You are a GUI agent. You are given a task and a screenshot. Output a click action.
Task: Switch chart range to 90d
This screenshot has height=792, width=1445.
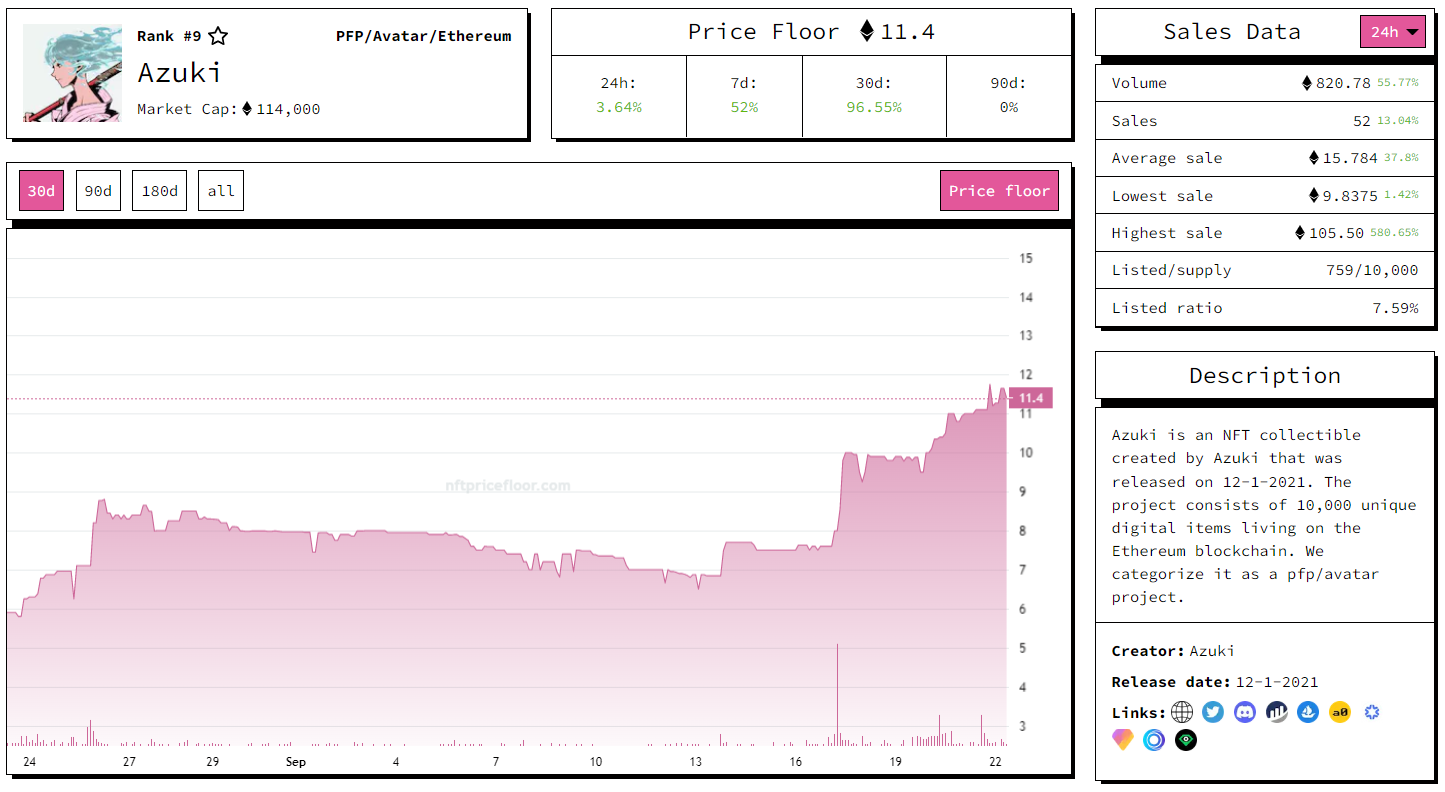[x=98, y=191]
